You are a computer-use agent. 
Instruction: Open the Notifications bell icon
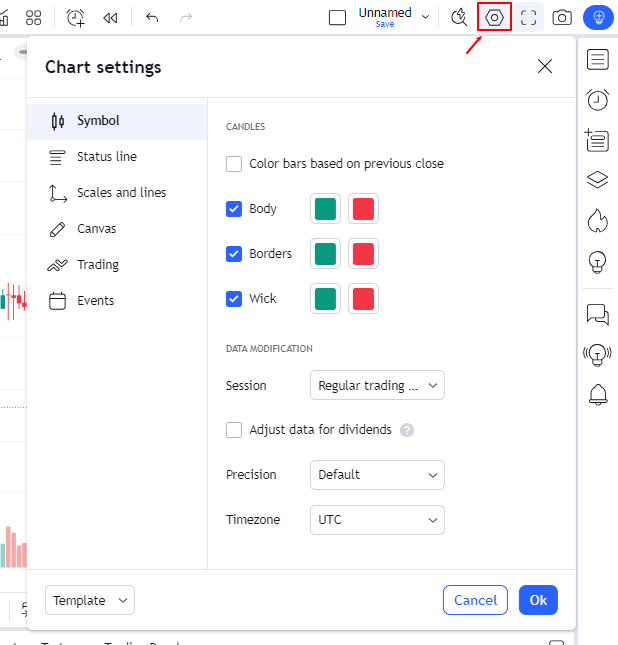[597, 394]
